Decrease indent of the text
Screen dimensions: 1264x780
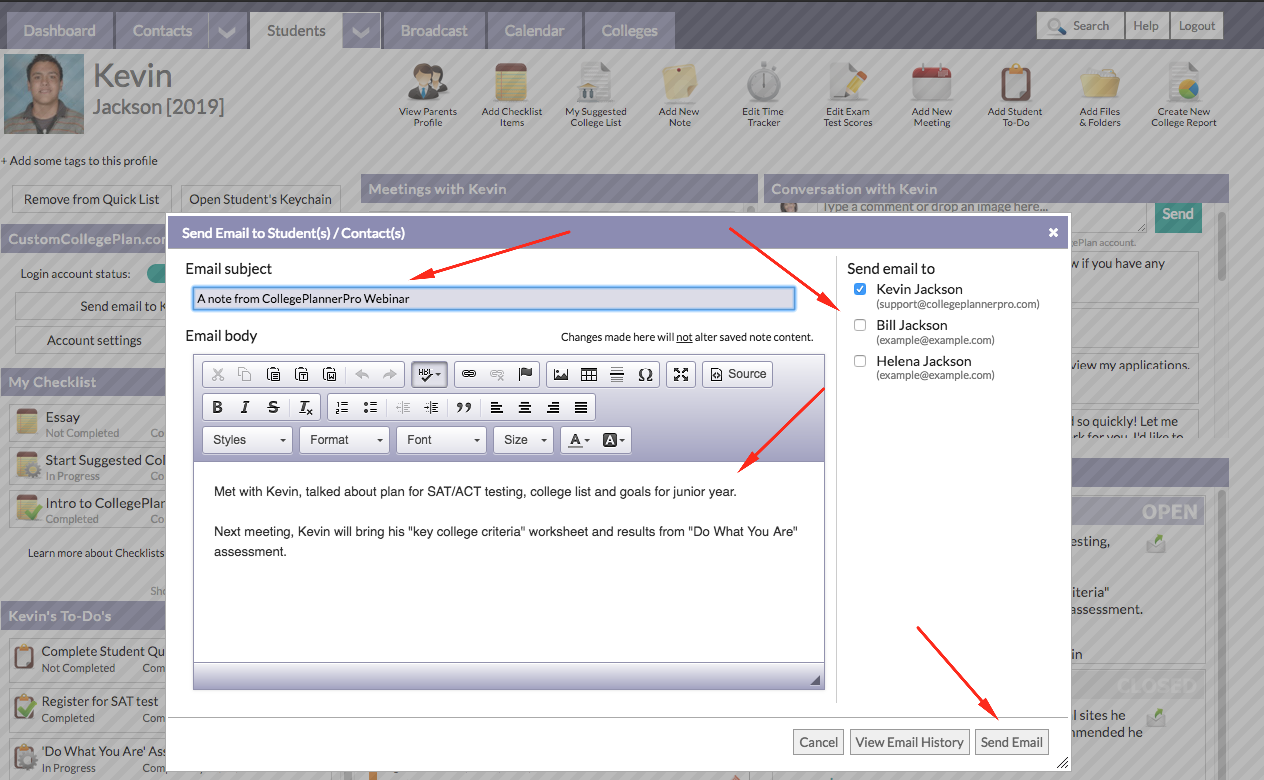tap(403, 407)
